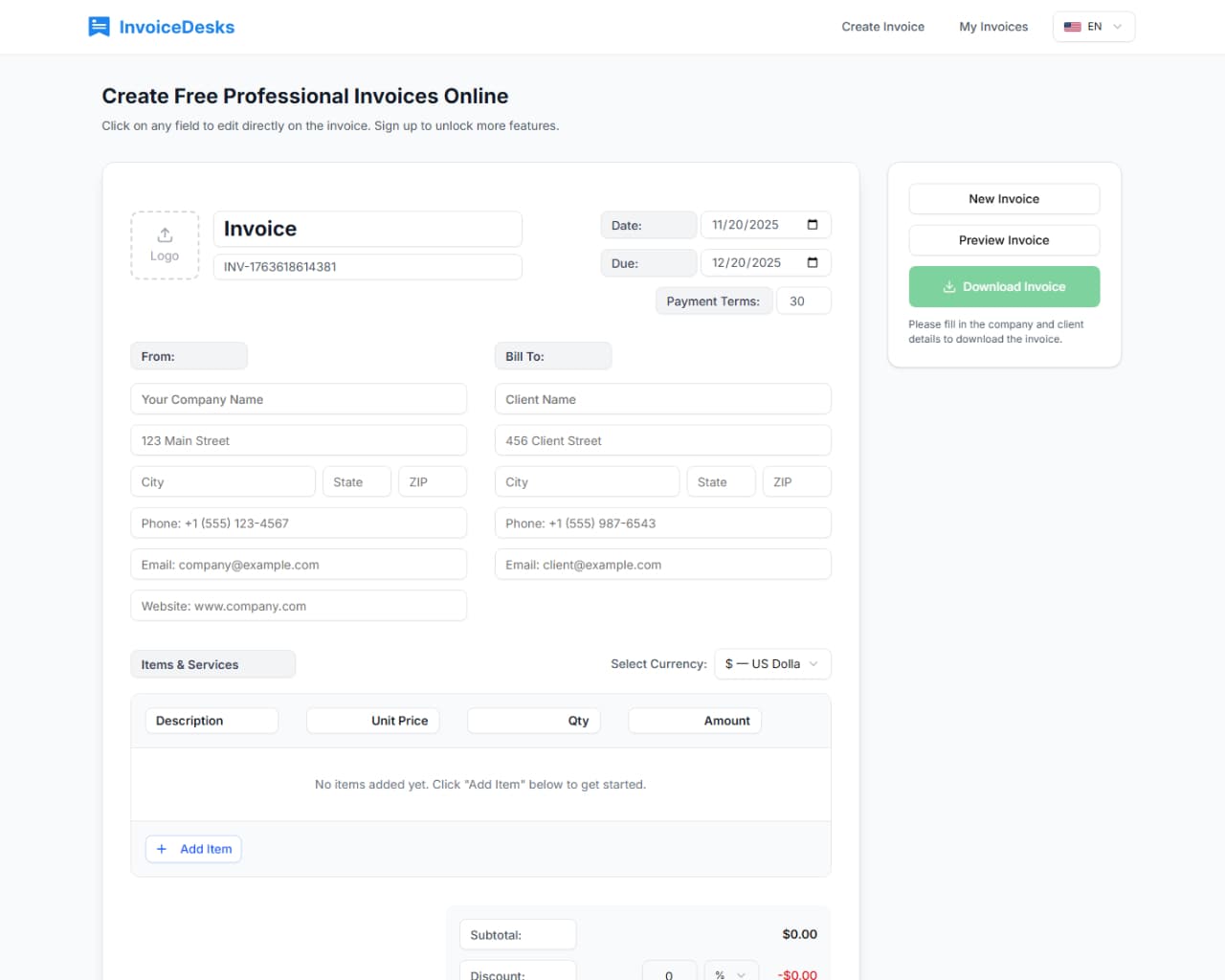Image resolution: width=1225 pixels, height=980 pixels.
Task: Click the InvoiceDesks book logo icon
Action: pyautogui.click(x=99, y=26)
